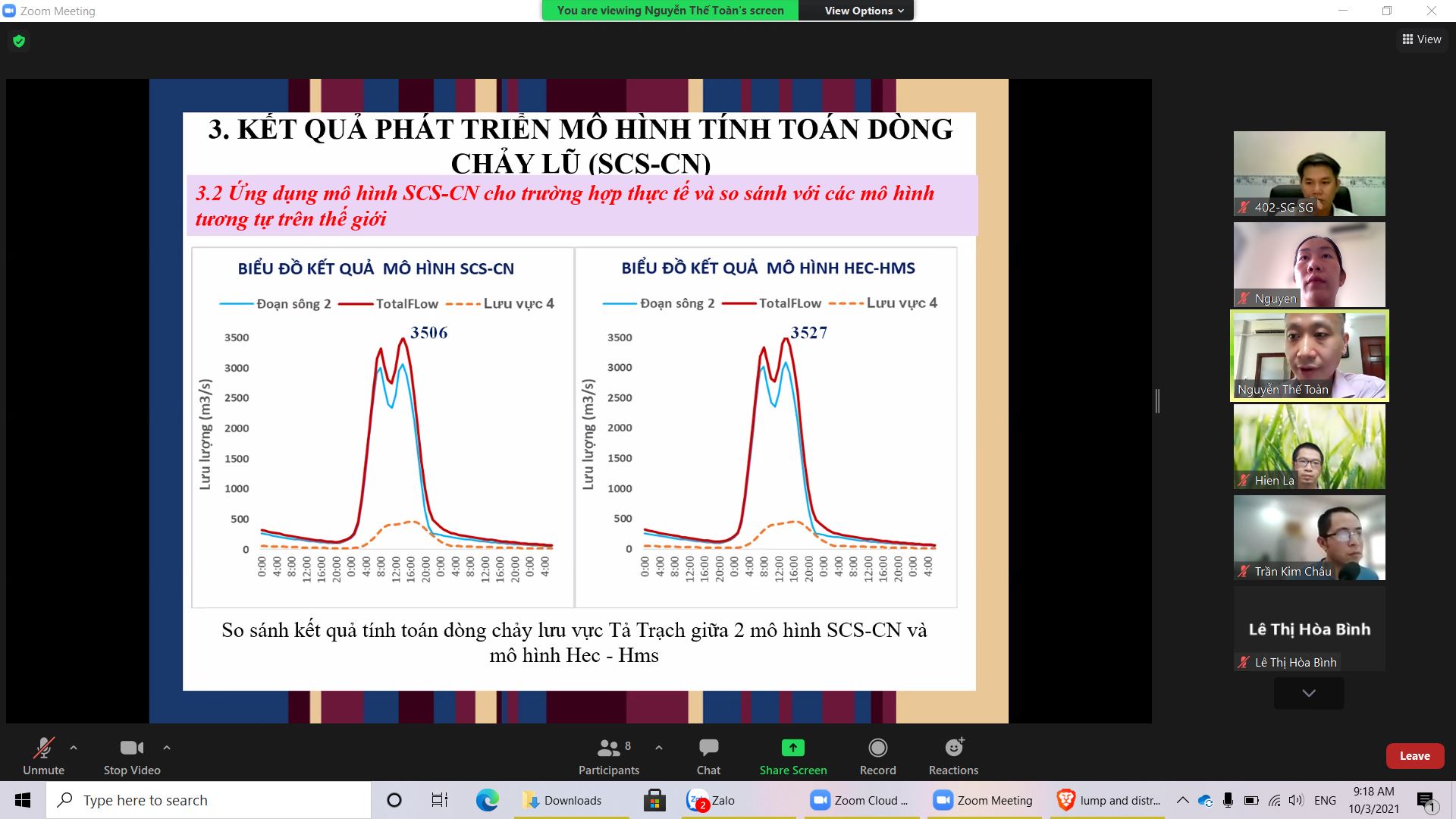Switch to Downloads taskbar window
The width and height of the screenshot is (1456, 819).
tap(563, 800)
